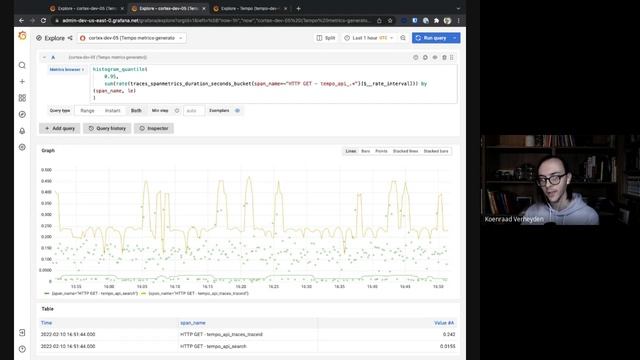Click the zoom out time range icon
This screenshot has height=360, width=640.
(x=403, y=38)
